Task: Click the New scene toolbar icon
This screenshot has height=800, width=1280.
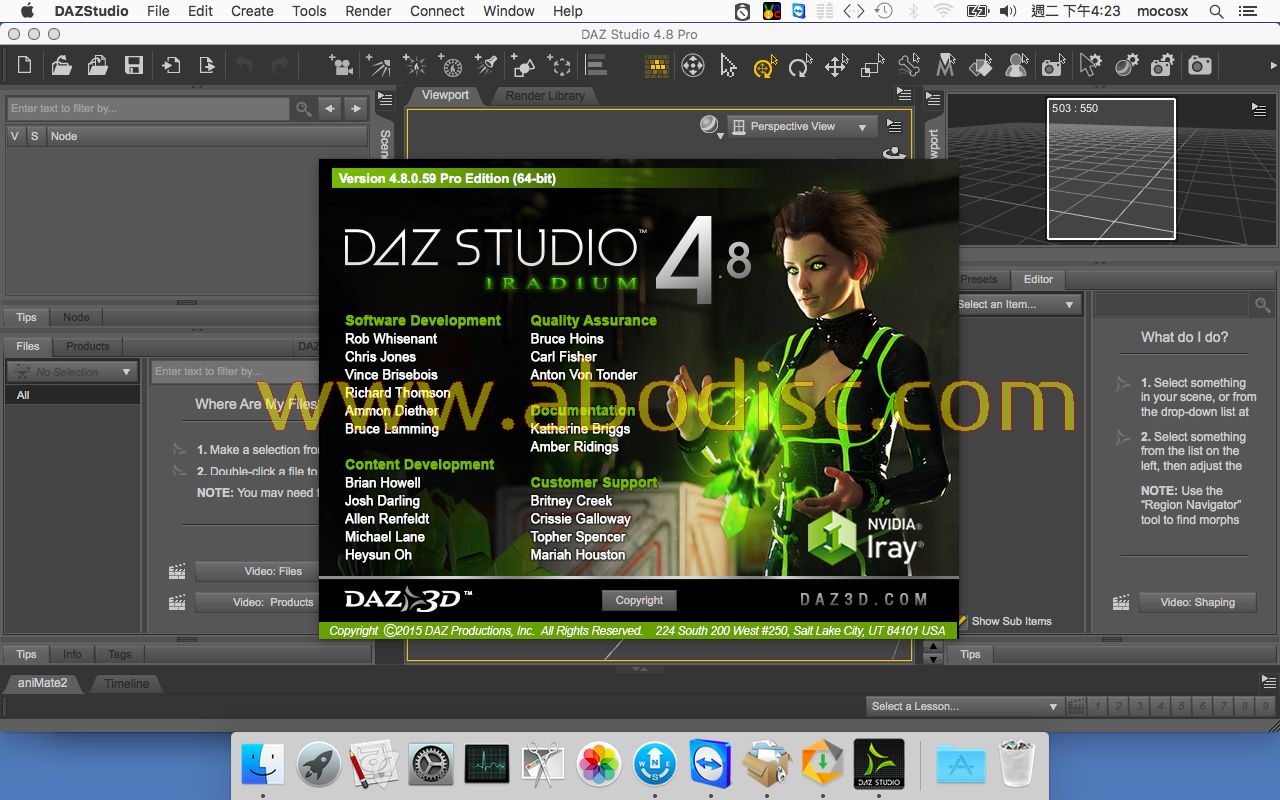Action: click(25, 66)
